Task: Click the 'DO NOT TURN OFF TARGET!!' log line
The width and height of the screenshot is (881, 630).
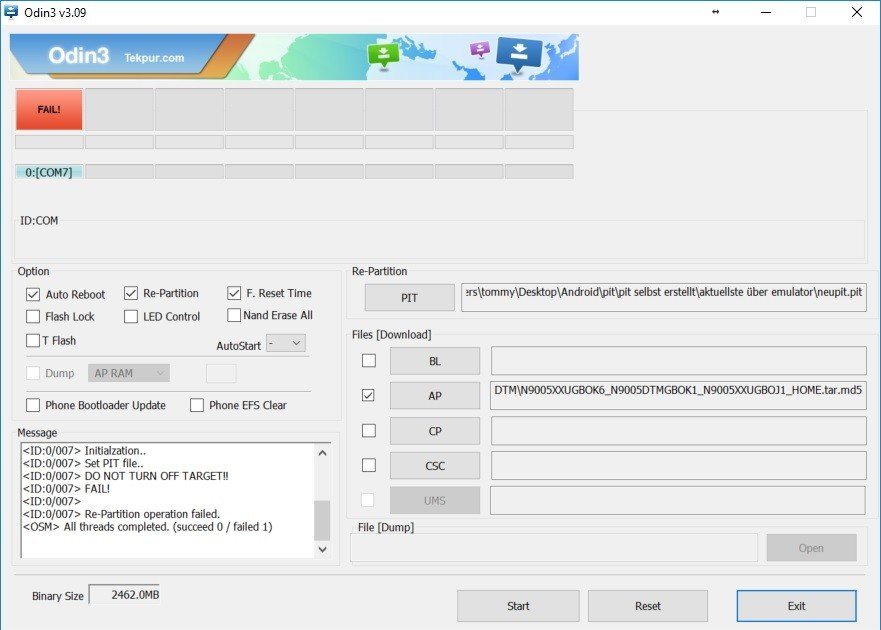Action: click(125, 476)
